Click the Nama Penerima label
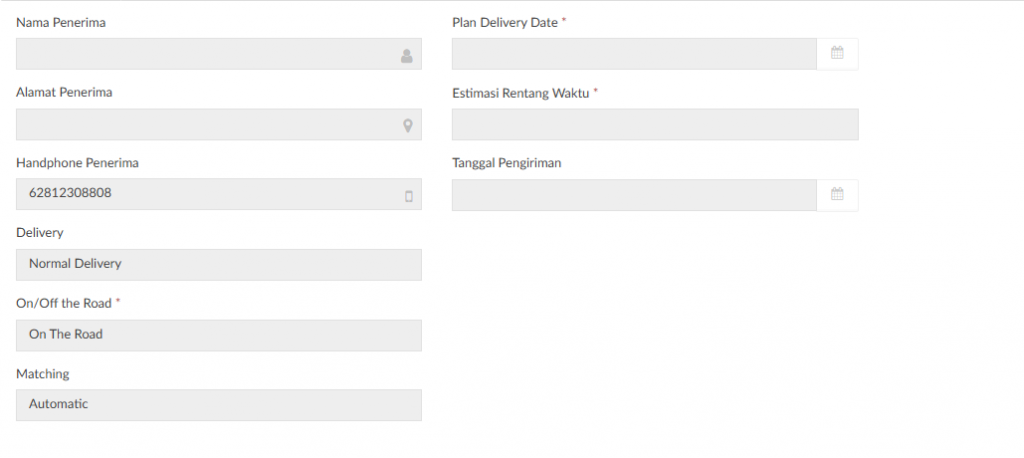Viewport: 1024px width, 458px height. tap(61, 22)
